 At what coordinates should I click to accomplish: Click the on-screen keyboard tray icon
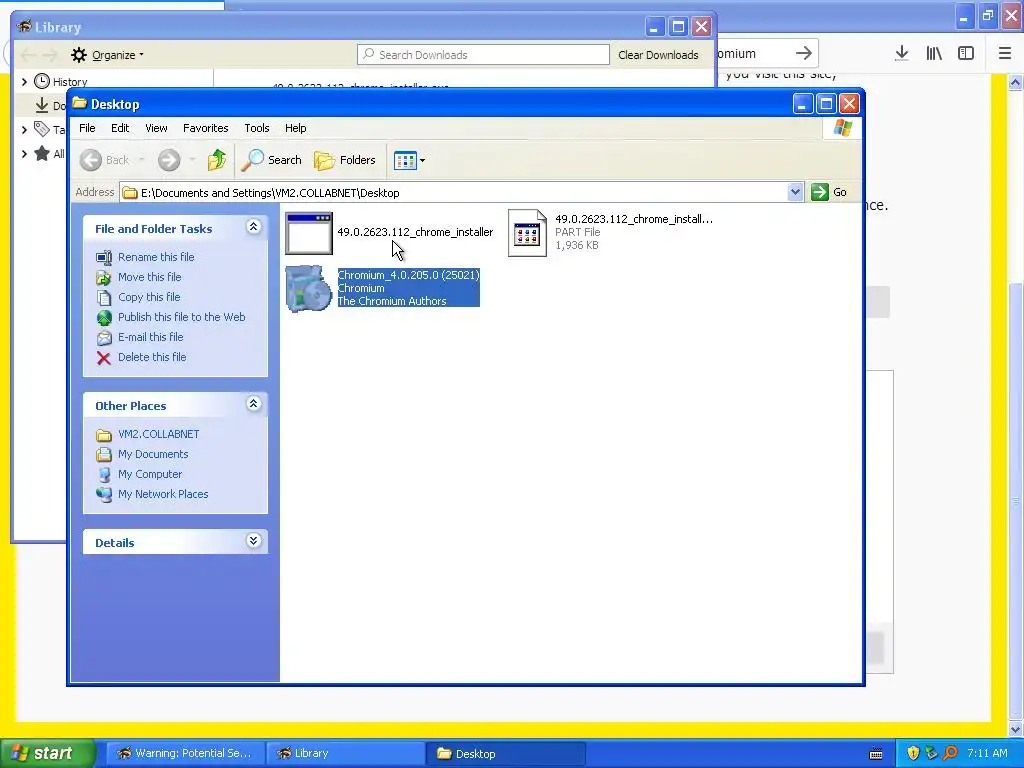click(876, 754)
